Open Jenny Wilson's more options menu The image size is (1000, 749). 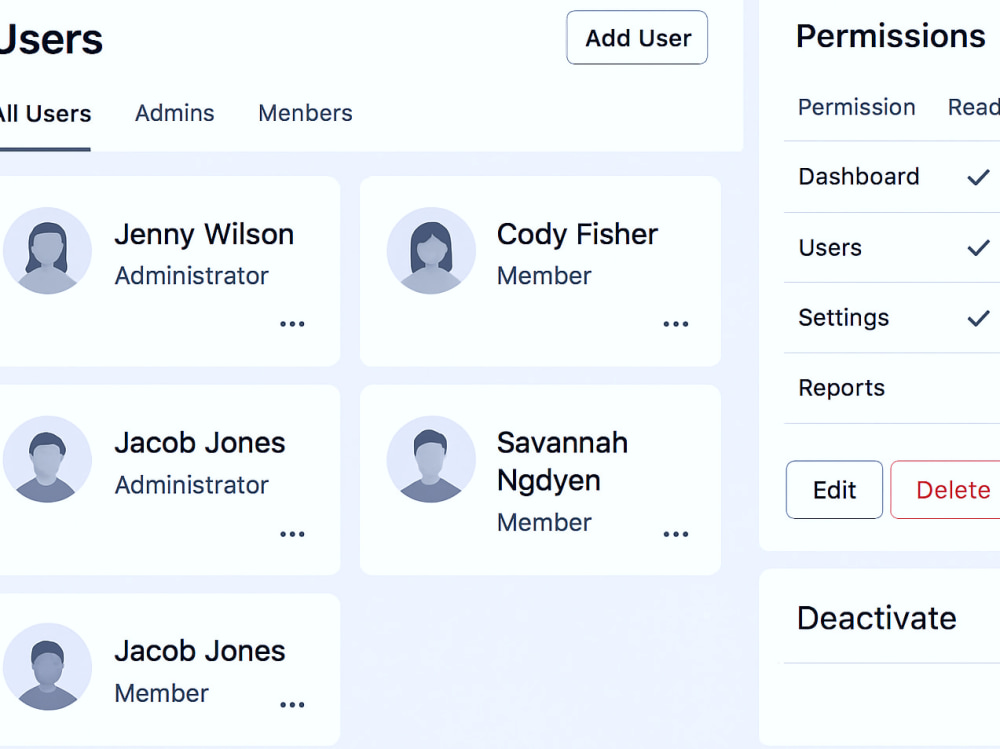click(x=292, y=324)
